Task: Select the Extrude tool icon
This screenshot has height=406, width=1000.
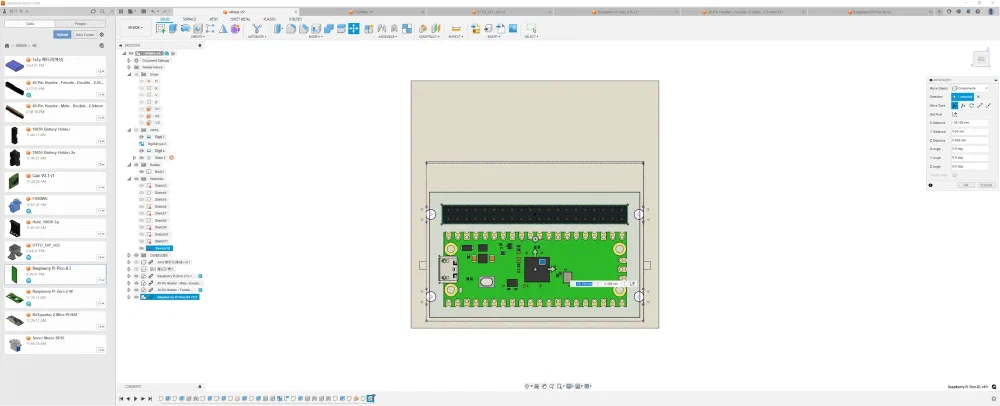Action: point(173,28)
